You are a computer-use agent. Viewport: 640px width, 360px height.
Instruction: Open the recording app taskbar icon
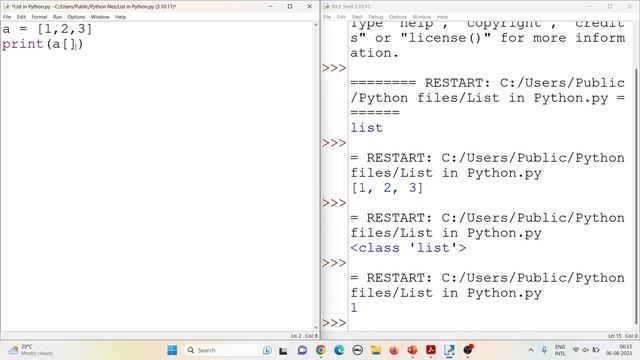[x=468, y=350]
